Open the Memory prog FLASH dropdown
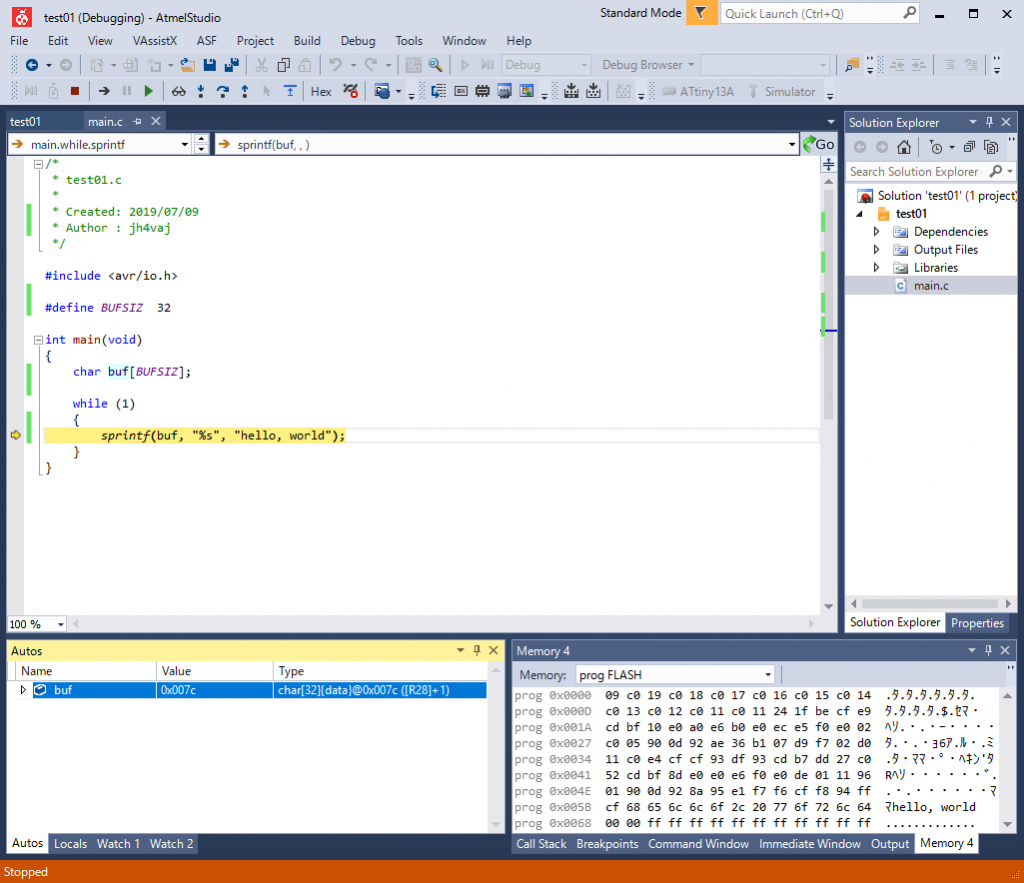 [x=767, y=675]
